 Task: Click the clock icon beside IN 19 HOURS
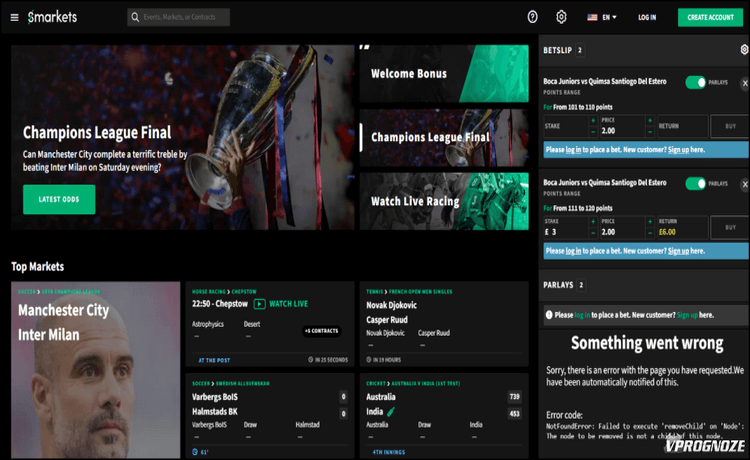[x=369, y=360]
